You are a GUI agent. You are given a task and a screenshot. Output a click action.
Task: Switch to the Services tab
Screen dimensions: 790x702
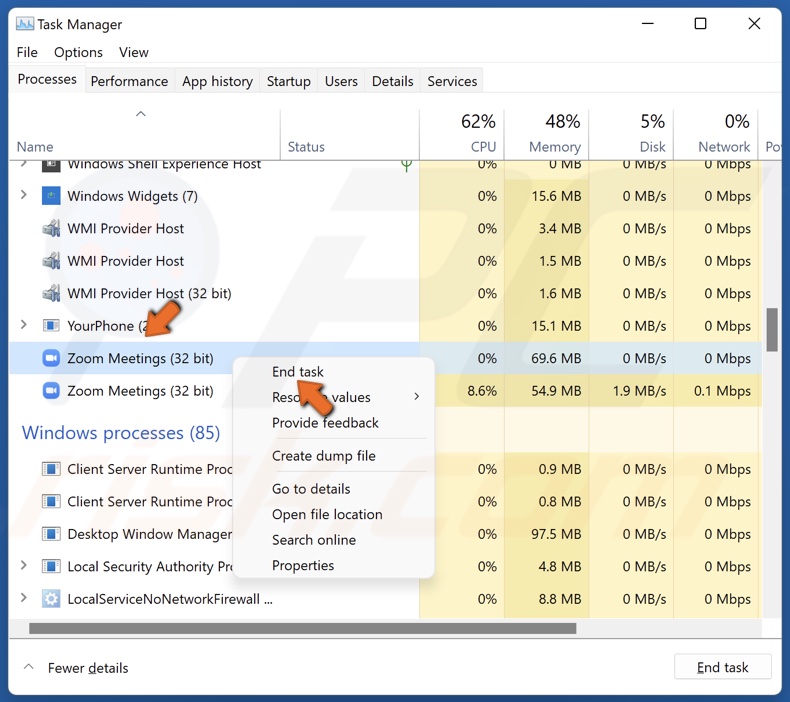[x=452, y=81]
